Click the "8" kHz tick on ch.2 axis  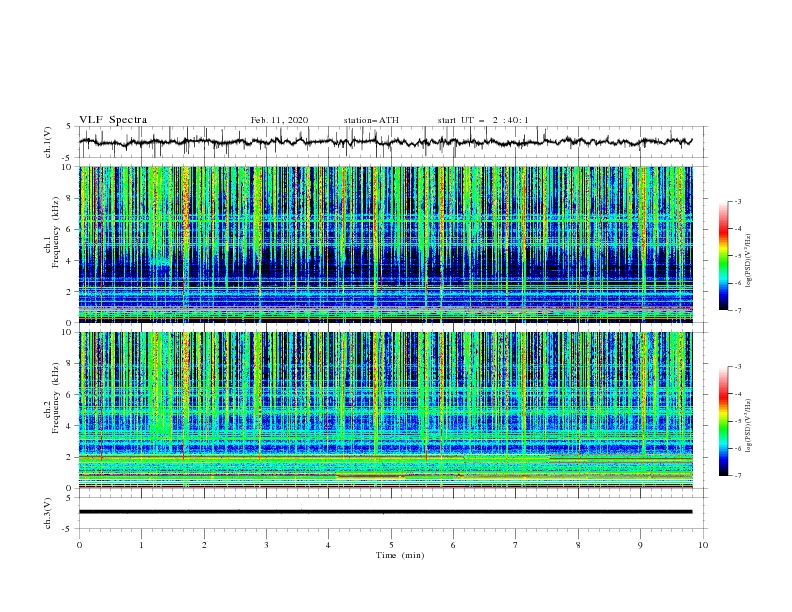click(x=70, y=364)
